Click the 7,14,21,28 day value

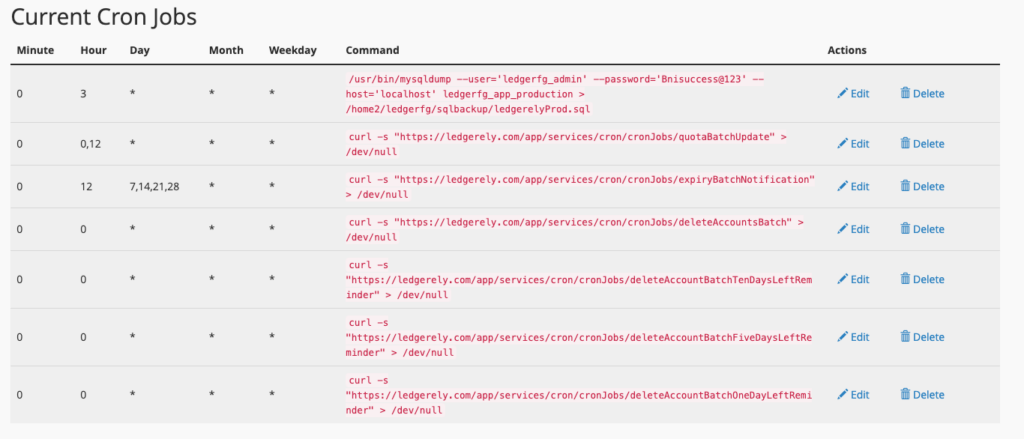tap(155, 186)
